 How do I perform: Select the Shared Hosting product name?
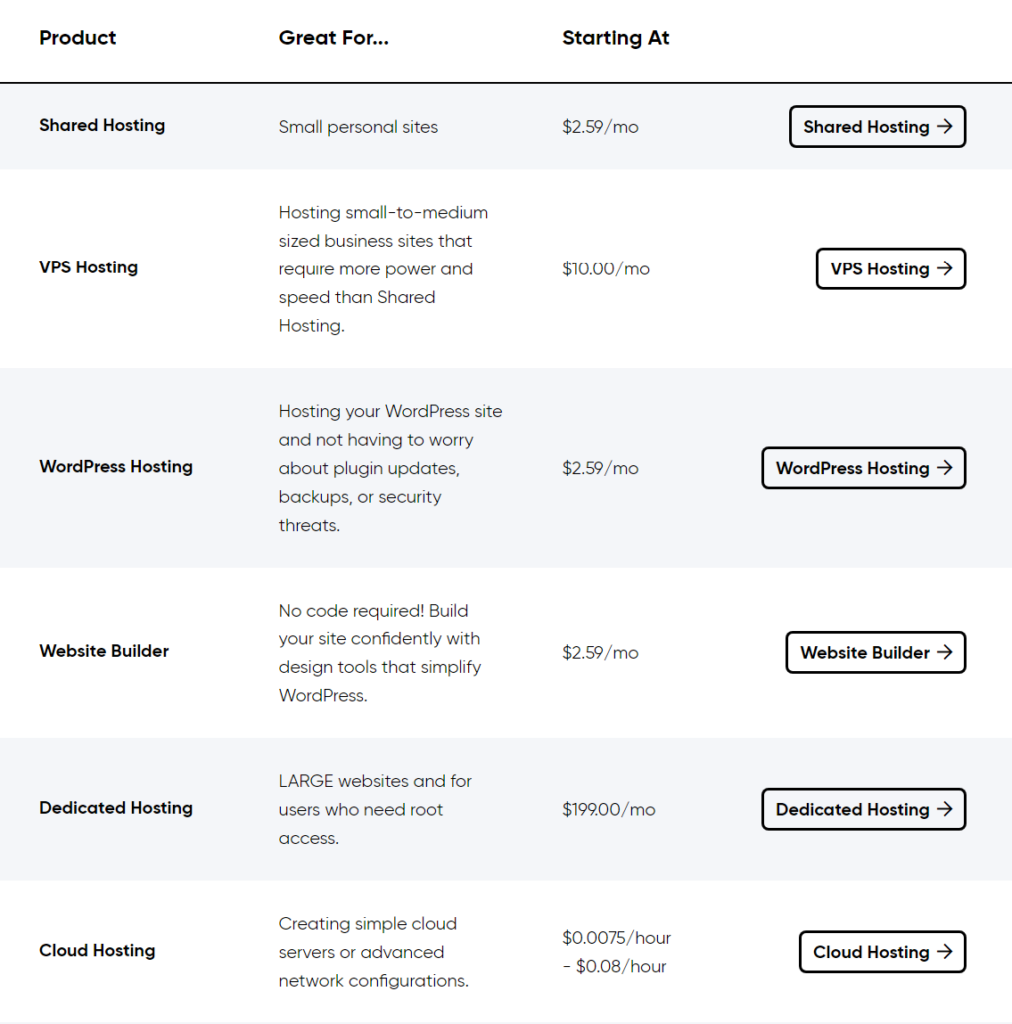coord(102,125)
